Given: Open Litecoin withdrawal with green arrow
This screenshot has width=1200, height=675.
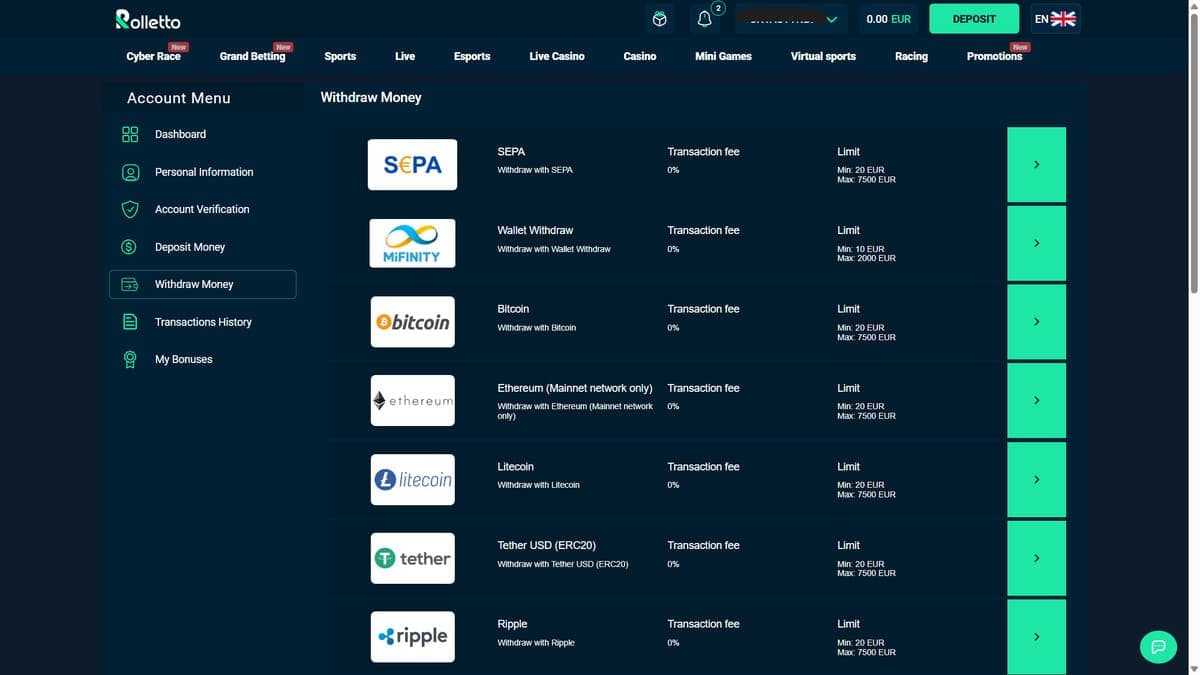Looking at the screenshot, I should coord(1036,479).
